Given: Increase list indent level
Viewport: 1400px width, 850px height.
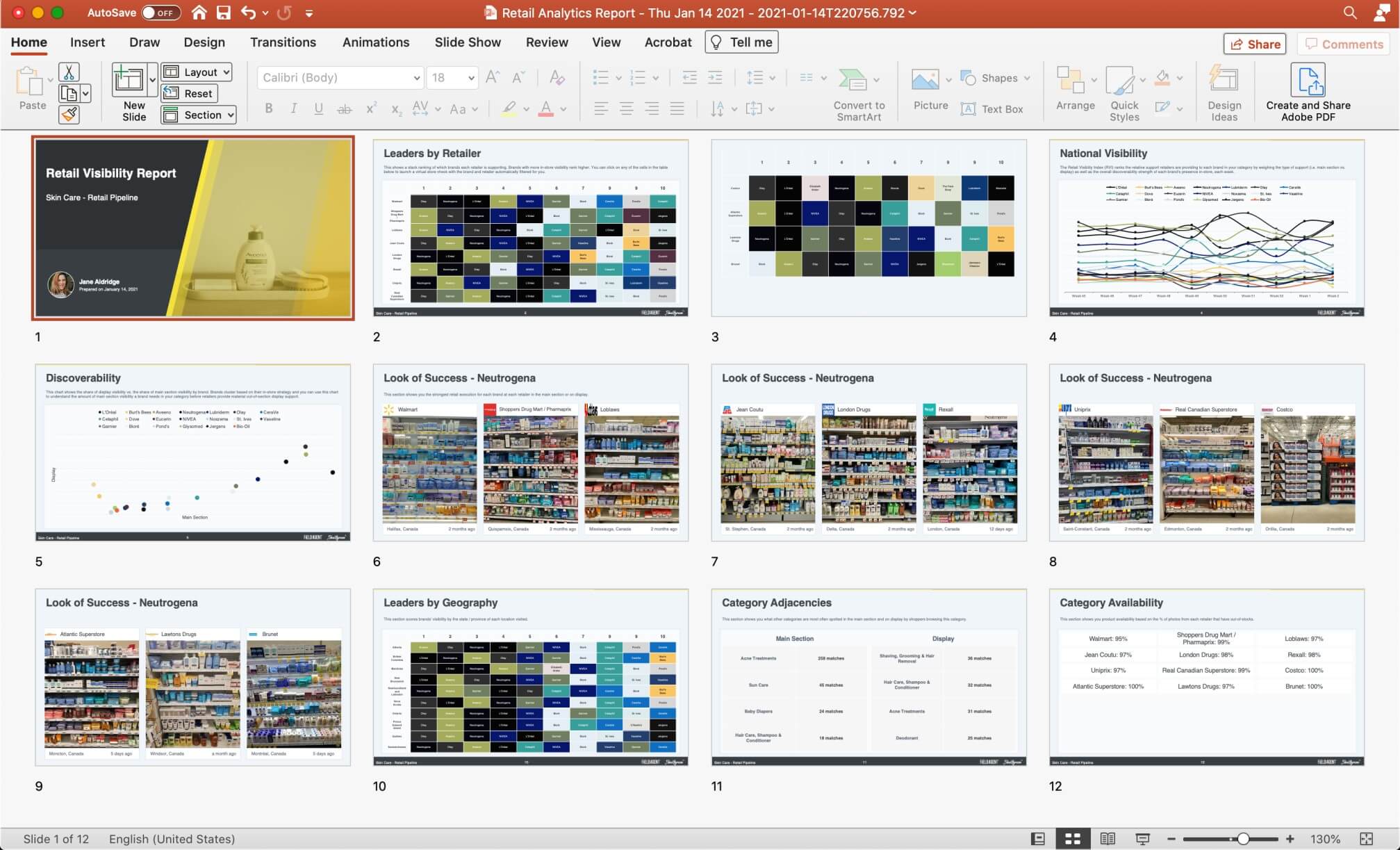Looking at the screenshot, I should click(715, 78).
